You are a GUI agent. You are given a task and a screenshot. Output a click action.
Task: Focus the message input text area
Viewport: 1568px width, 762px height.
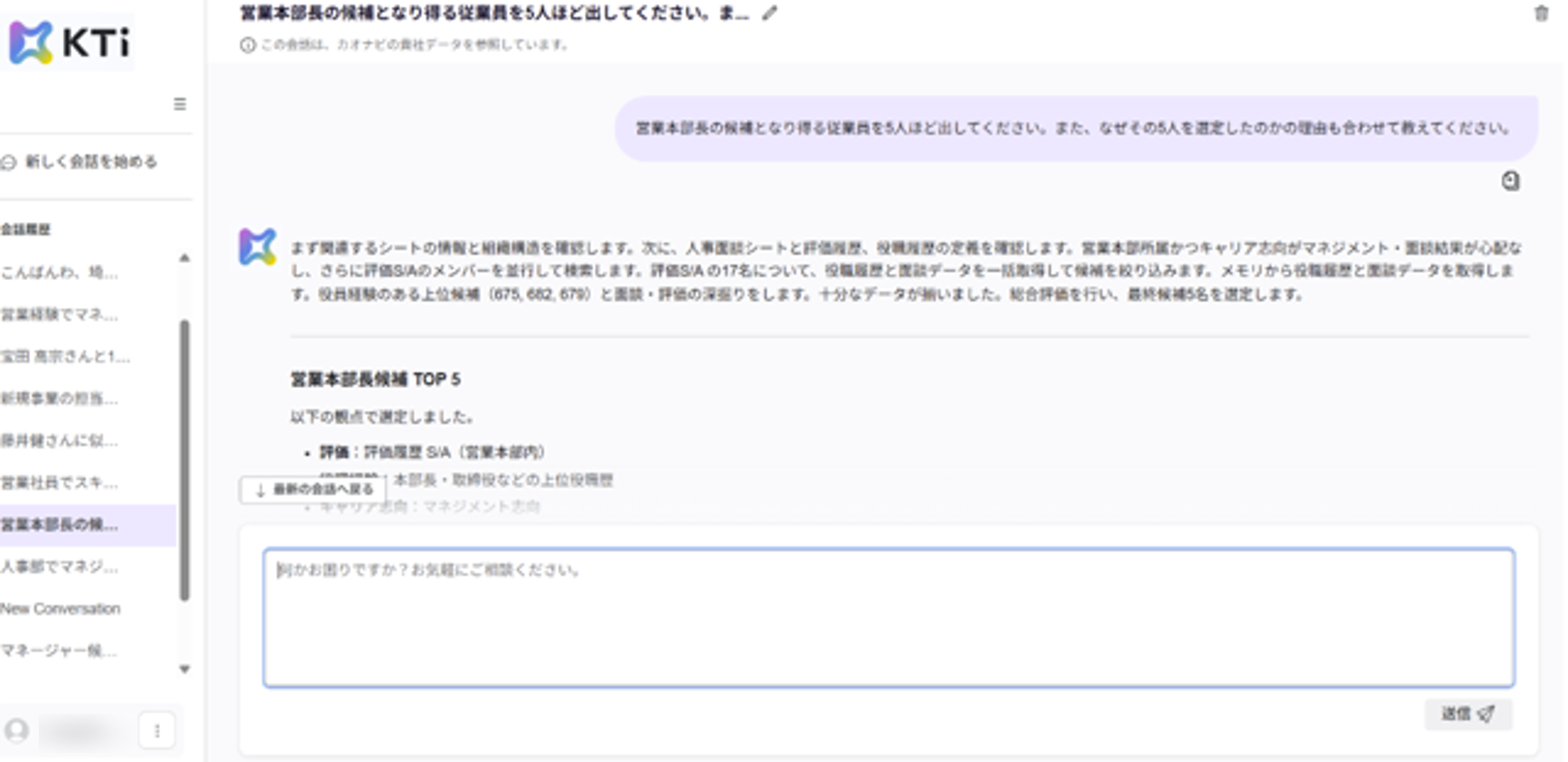pos(889,618)
